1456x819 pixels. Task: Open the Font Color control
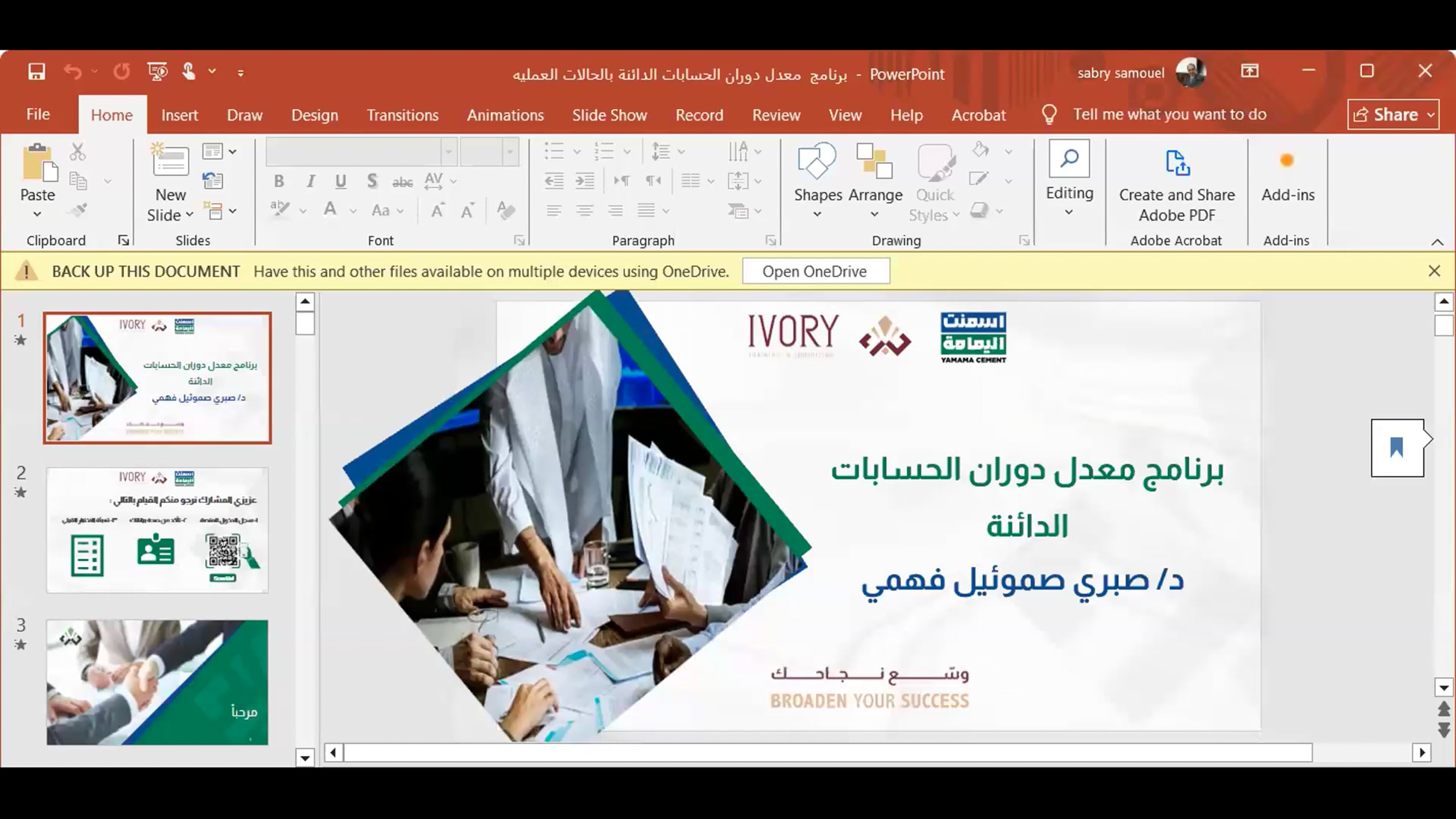click(x=330, y=210)
